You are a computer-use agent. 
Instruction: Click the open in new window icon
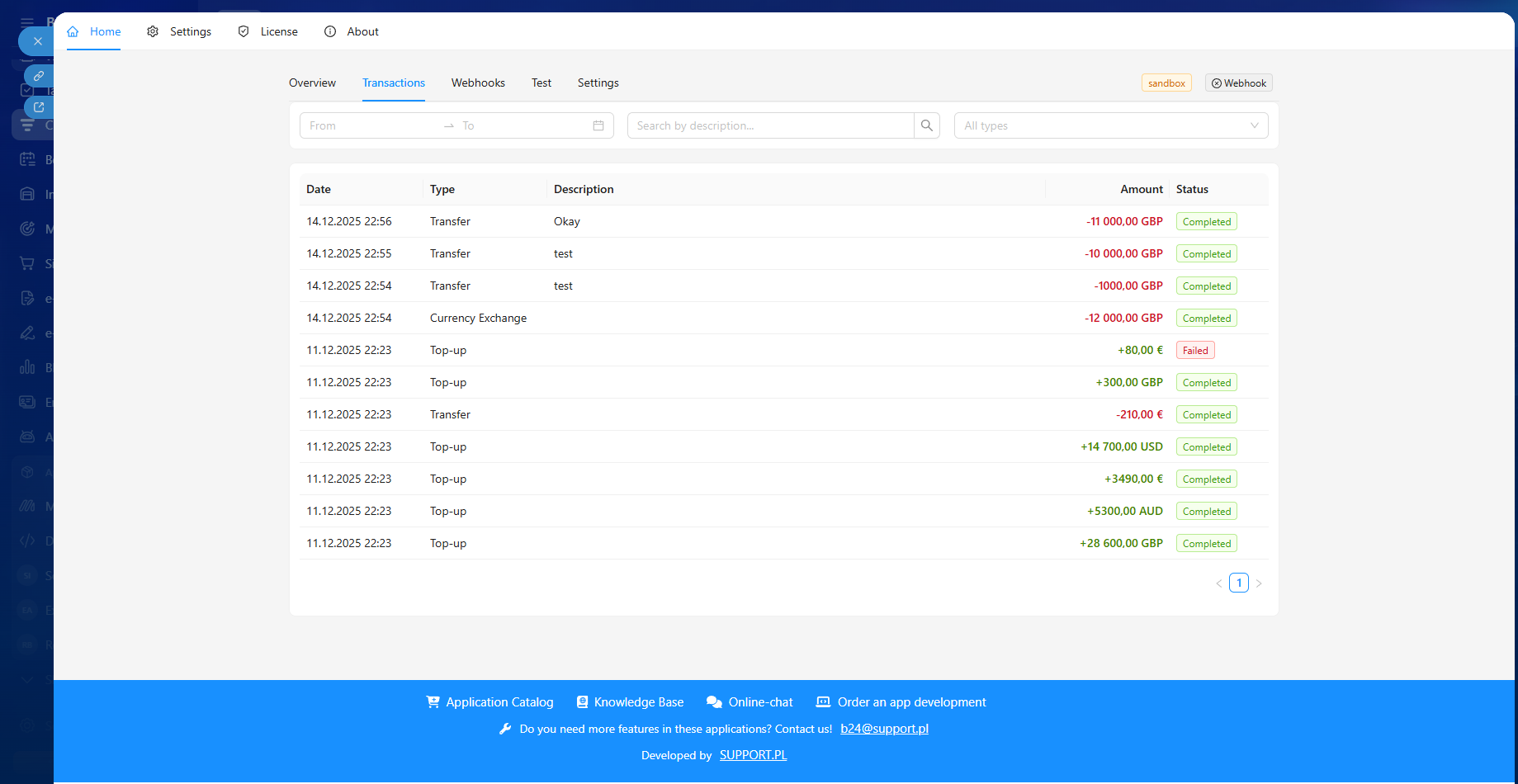[39, 107]
